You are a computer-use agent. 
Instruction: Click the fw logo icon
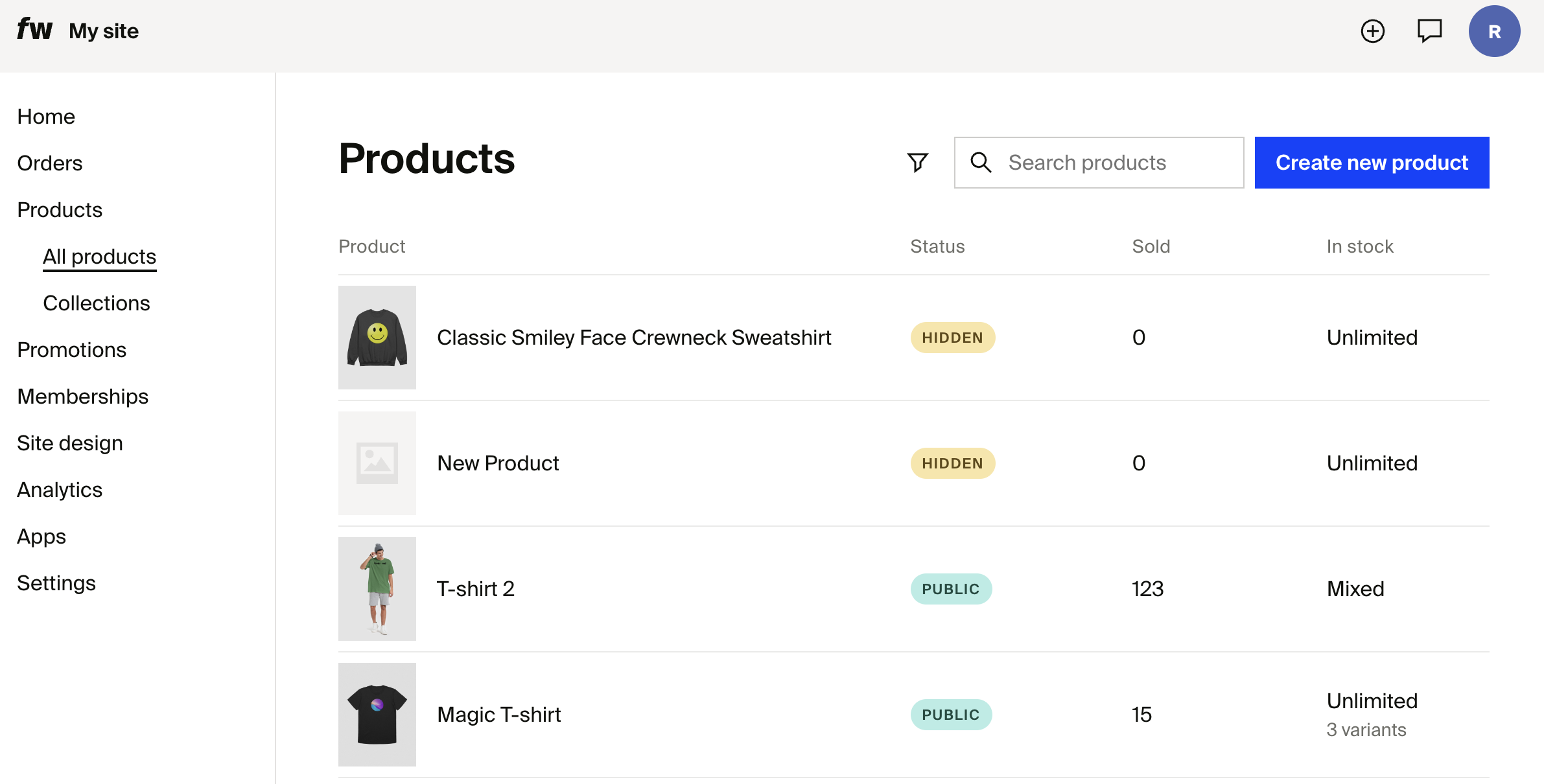click(x=34, y=30)
